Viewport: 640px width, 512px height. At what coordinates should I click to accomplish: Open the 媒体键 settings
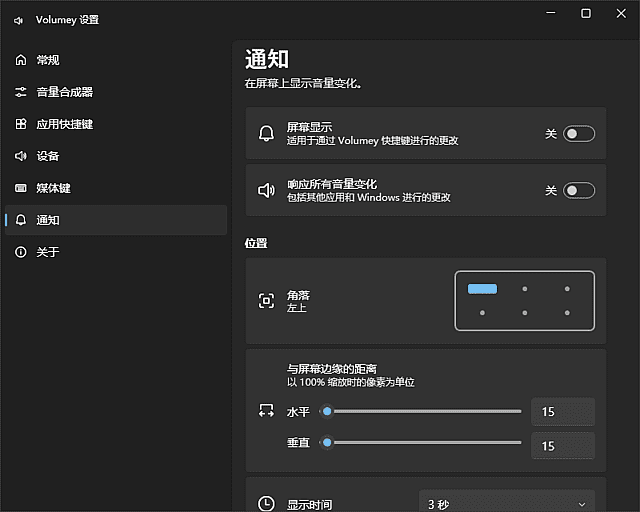pos(116,188)
